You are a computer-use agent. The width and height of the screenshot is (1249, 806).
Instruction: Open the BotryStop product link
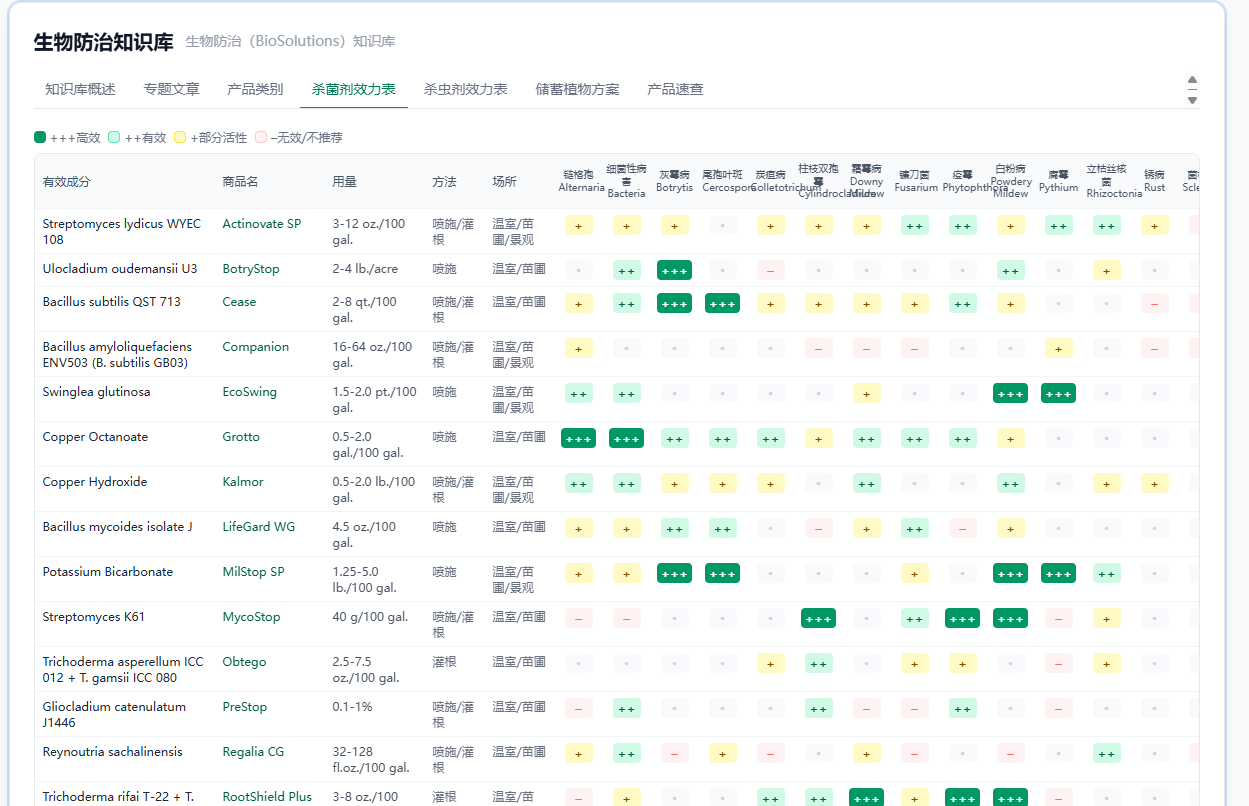coord(251,269)
